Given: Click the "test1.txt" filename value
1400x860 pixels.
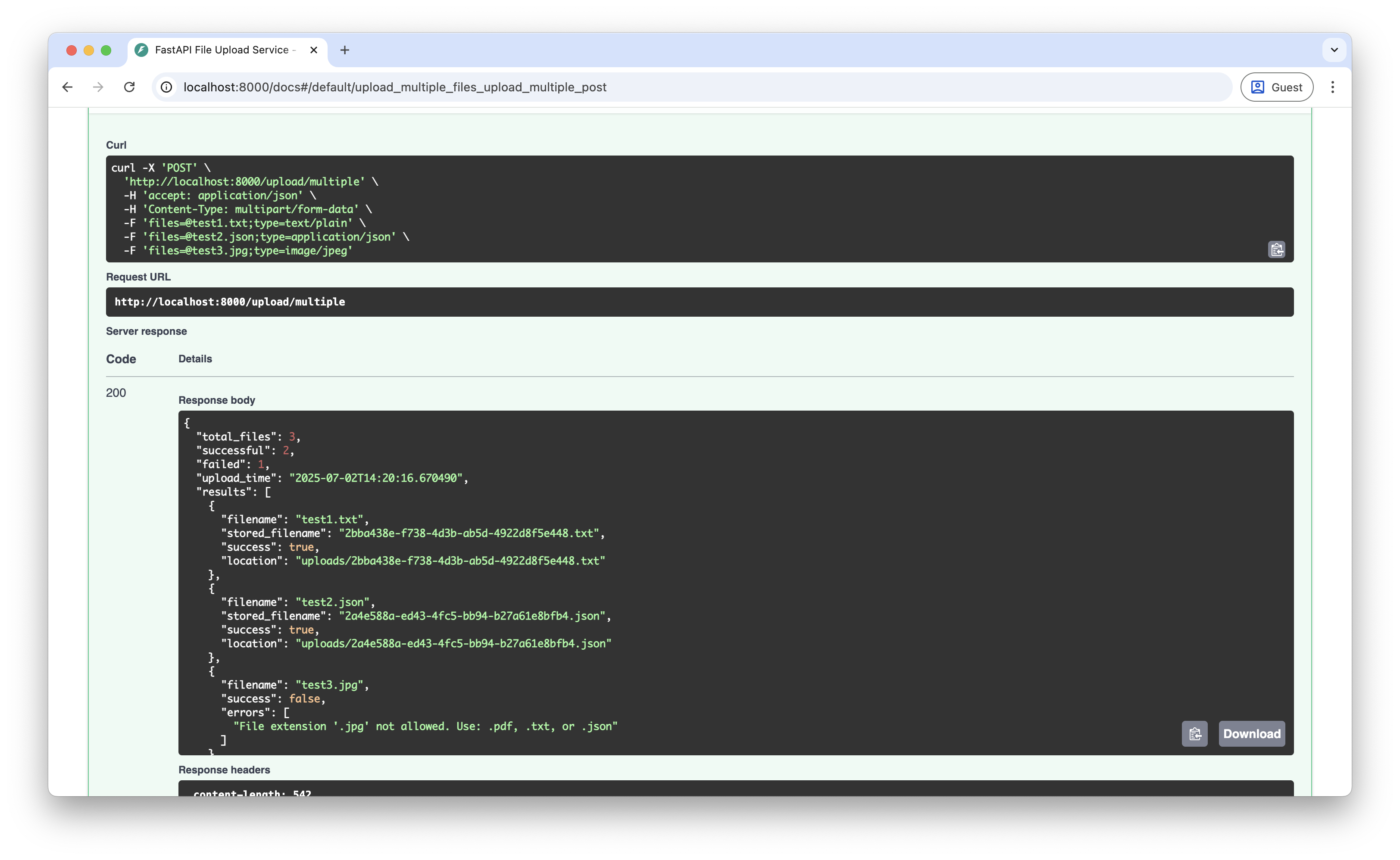Looking at the screenshot, I should pos(329,519).
